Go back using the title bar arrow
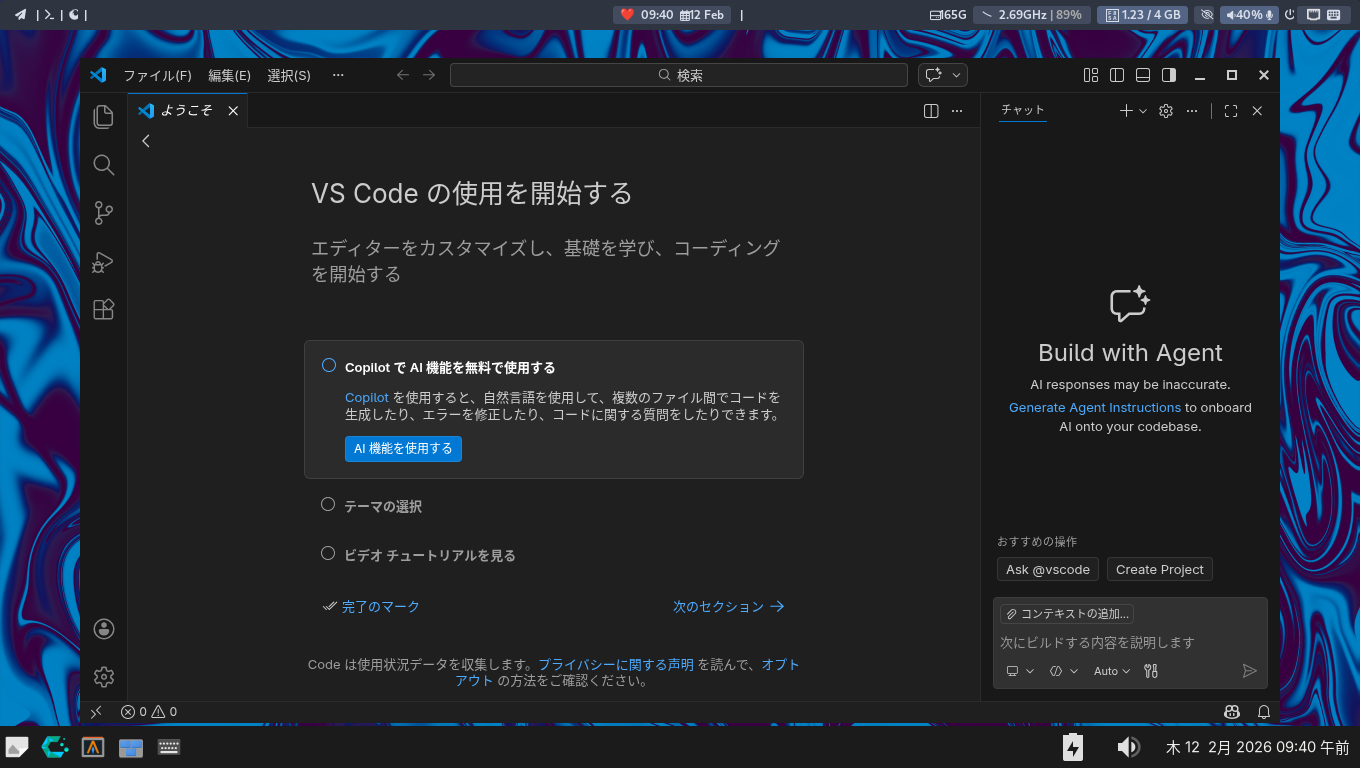This screenshot has height=768, width=1360. [403, 75]
